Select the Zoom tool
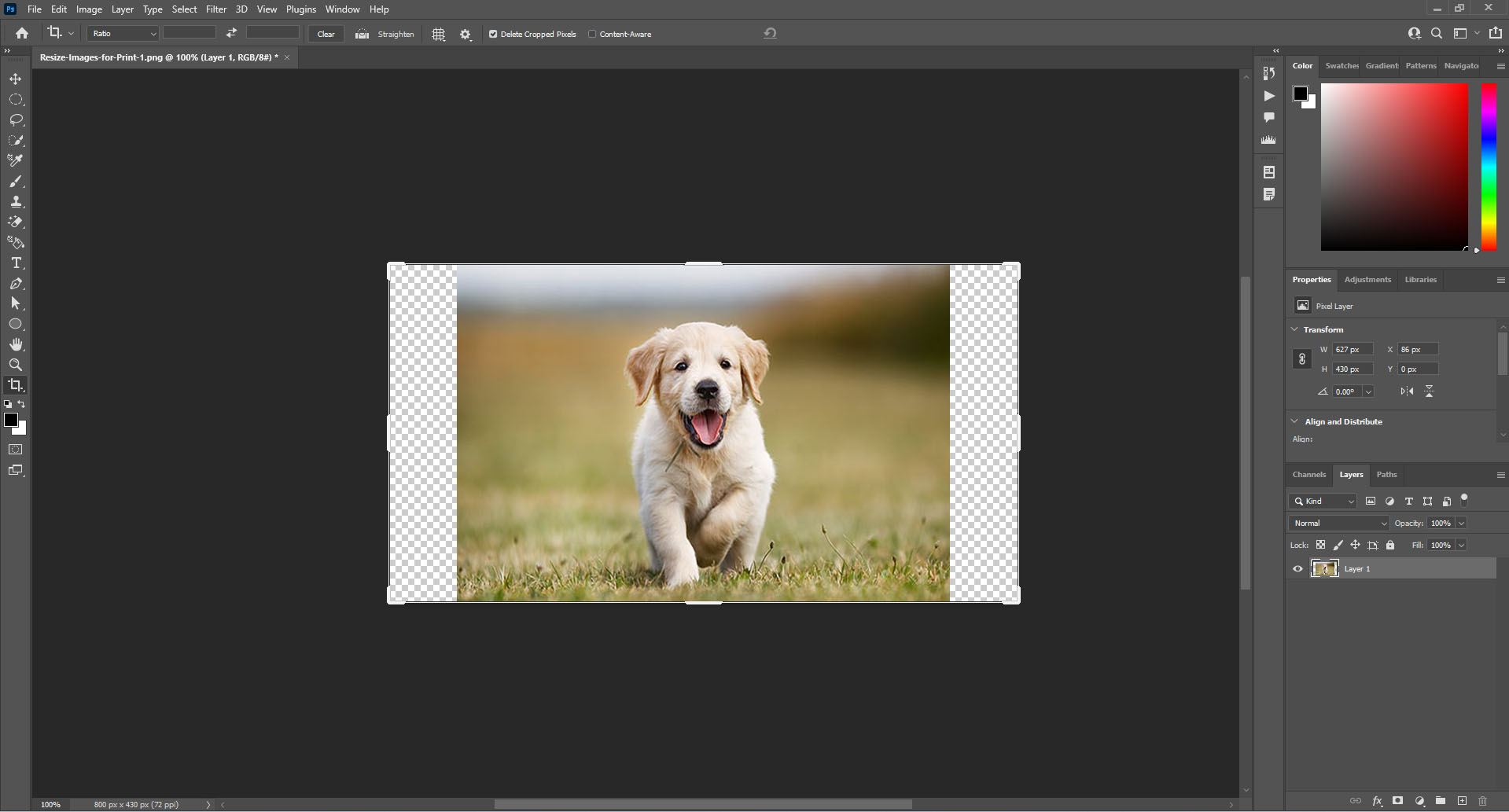Image resolution: width=1509 pixels, height=812 pixels. coord(16,365)
